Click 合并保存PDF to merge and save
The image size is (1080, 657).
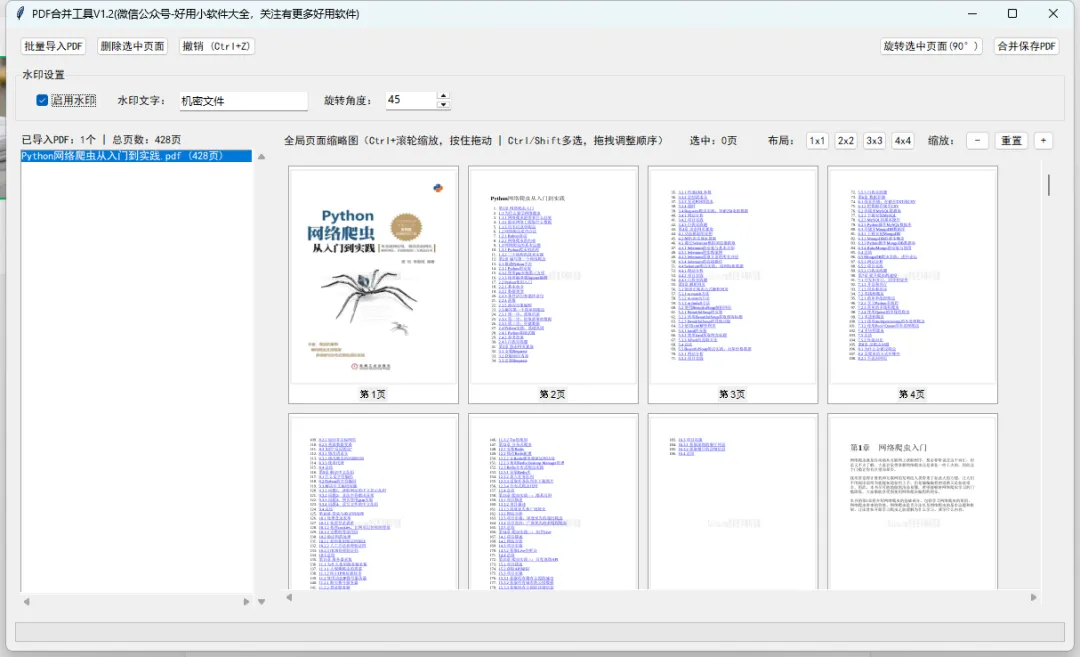tap(1026, 46)
